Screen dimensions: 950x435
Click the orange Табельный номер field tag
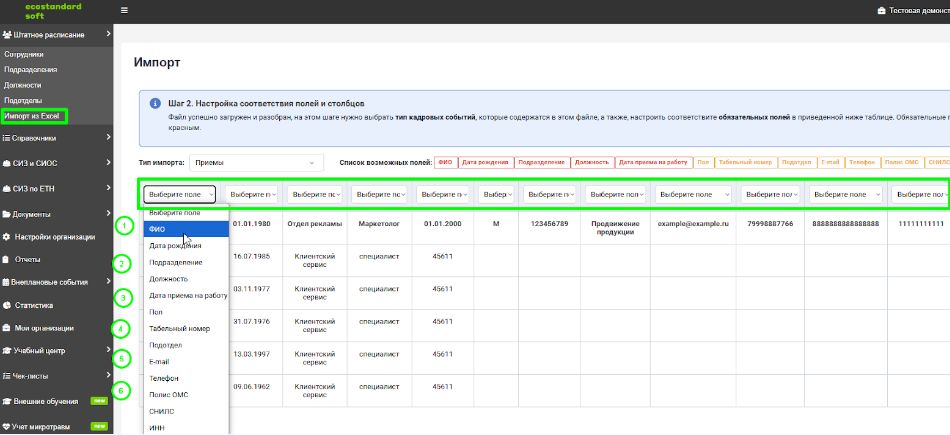point(745,162)
